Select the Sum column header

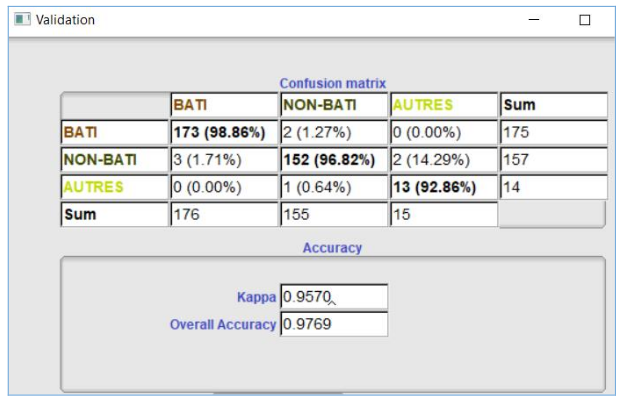[553, 105]
